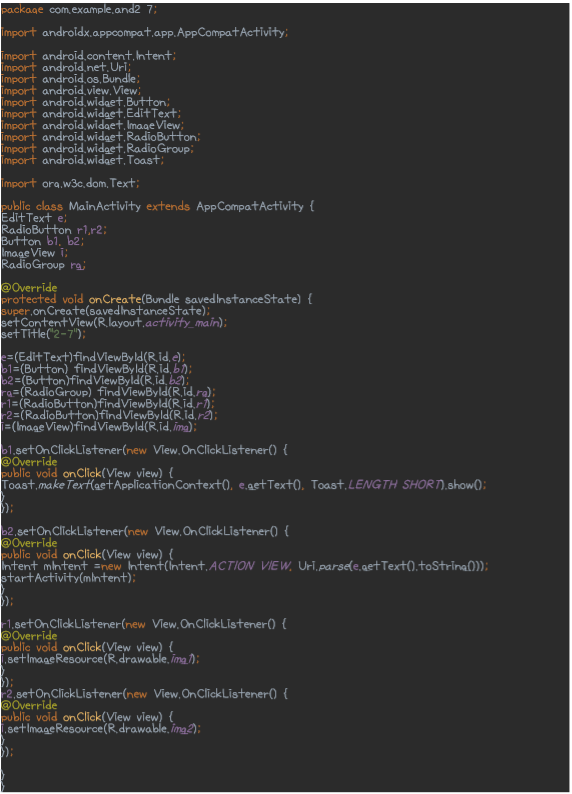The width and height of the screenshot is (572, 794).
Task: Place cursor on 'ImageView i;' declaration
Action: point(34,253)
